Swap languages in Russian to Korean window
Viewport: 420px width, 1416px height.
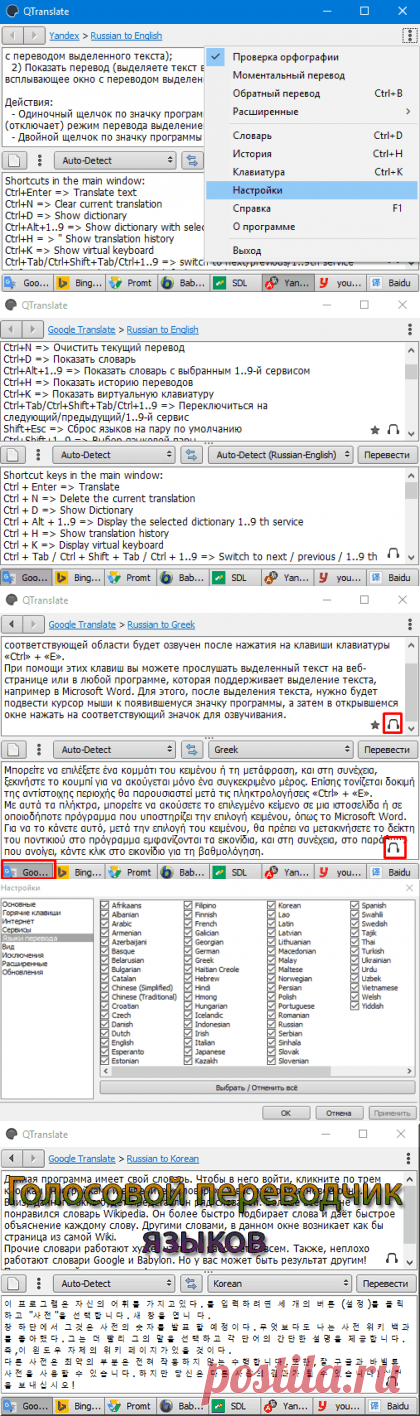coord(191,1284)
